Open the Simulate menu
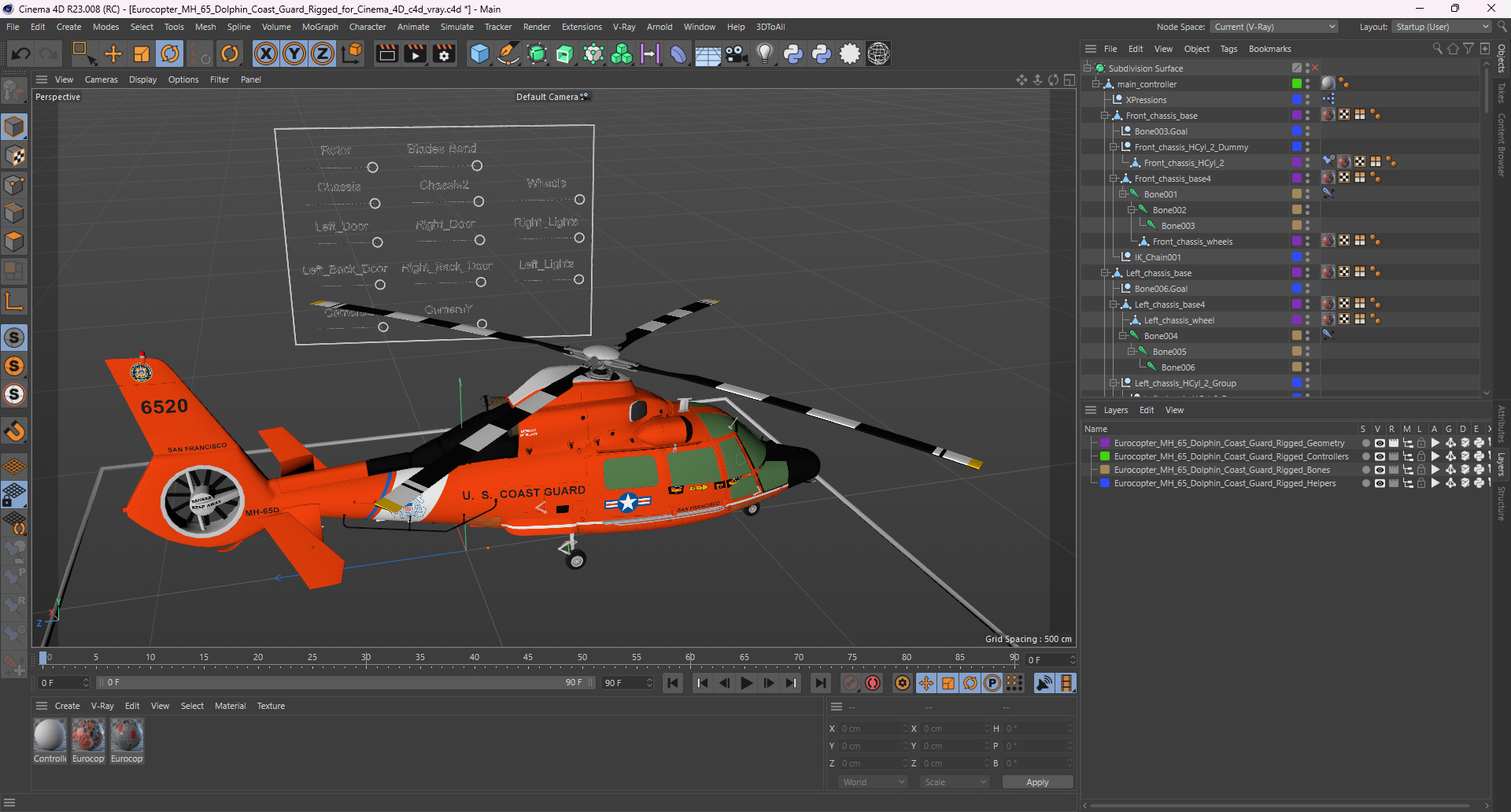The image size is (1511, 812). click(x=456, y=27)
